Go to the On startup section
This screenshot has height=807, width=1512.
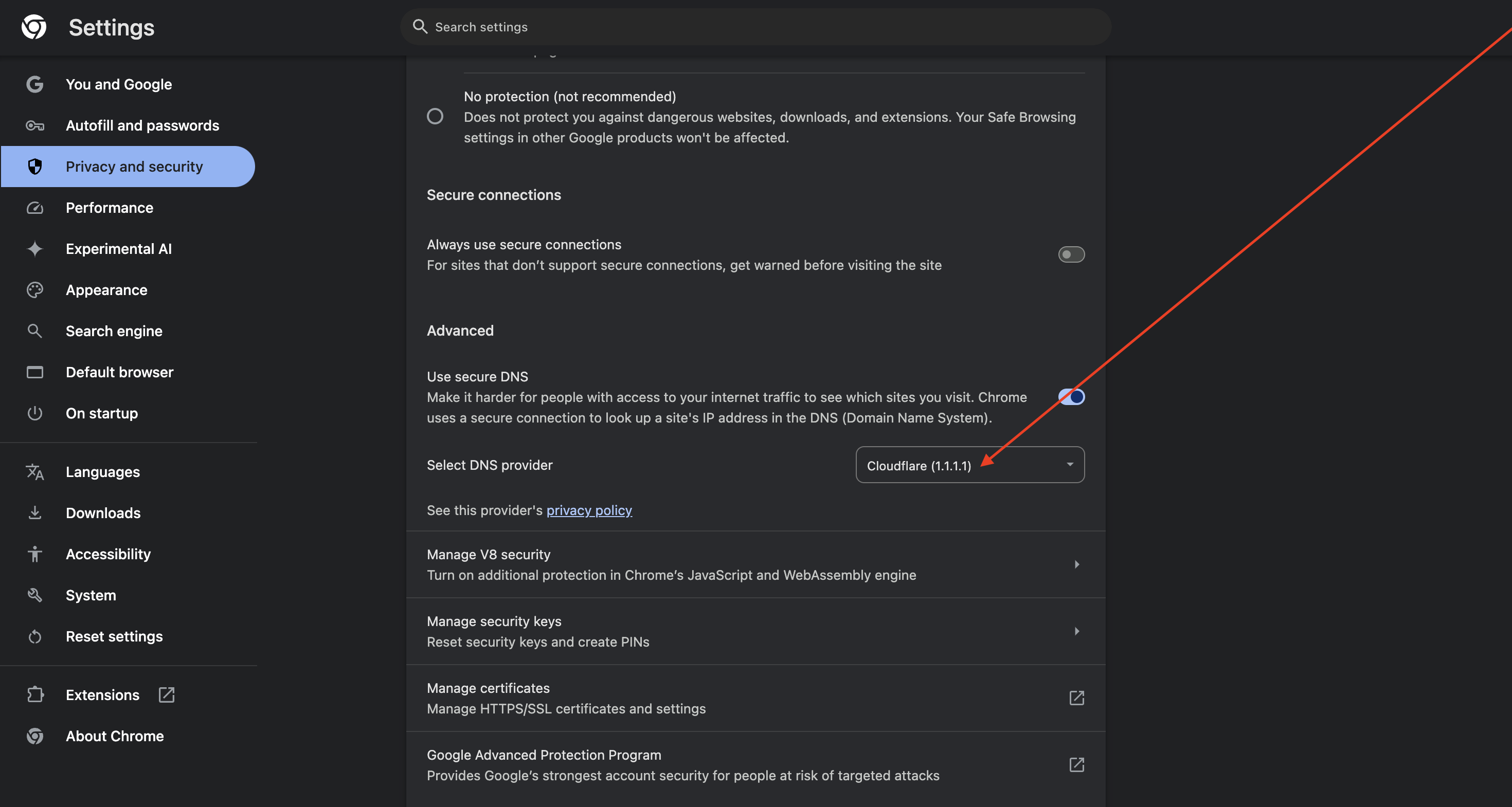point(101,413)
